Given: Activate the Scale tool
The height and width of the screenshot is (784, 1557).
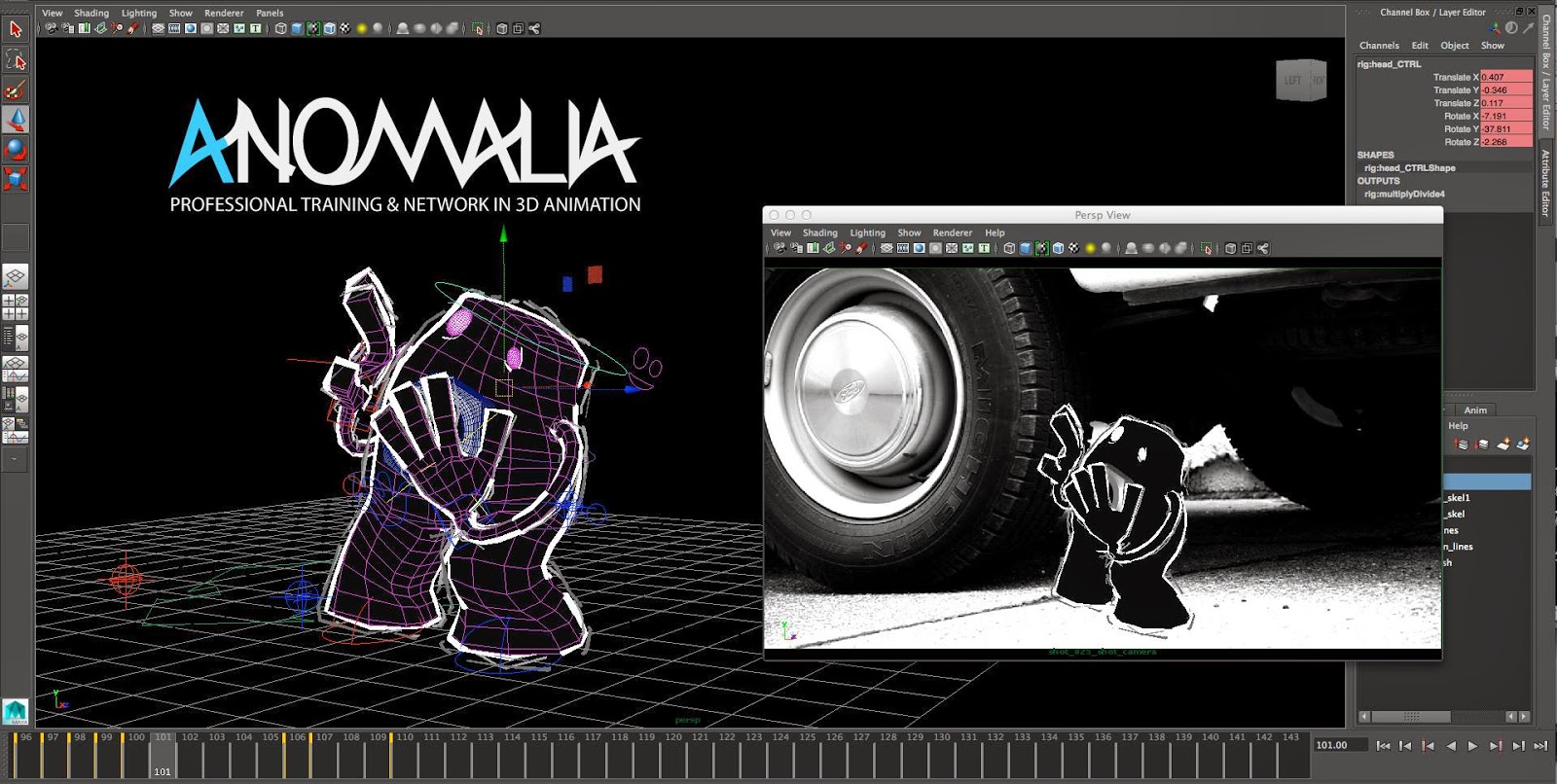Looking at the screenshot, I should click(x=16, y=178).
